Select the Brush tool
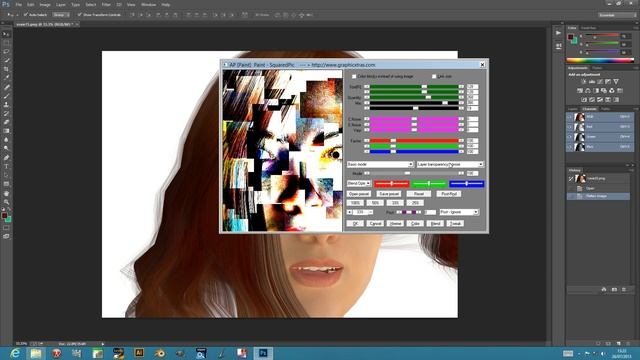Image resolution: width=640 pixels, height=360 pixels. [6, 96]
